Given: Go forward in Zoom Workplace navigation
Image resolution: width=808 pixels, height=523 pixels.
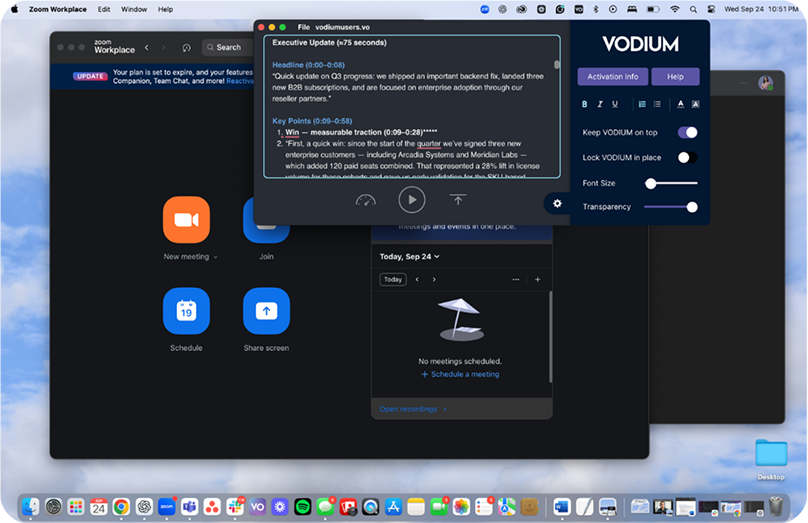Looking at the screenshot, I should (x=163, y=47).
